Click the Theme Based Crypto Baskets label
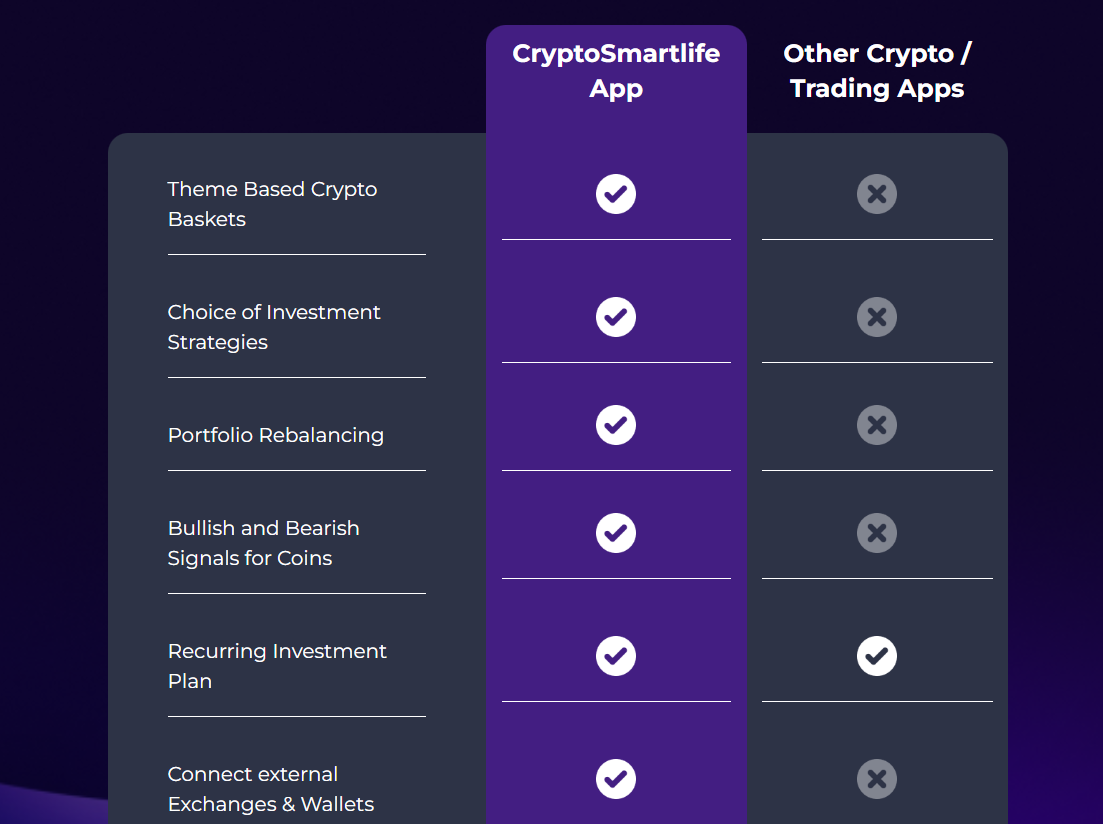 click(272, 204)
